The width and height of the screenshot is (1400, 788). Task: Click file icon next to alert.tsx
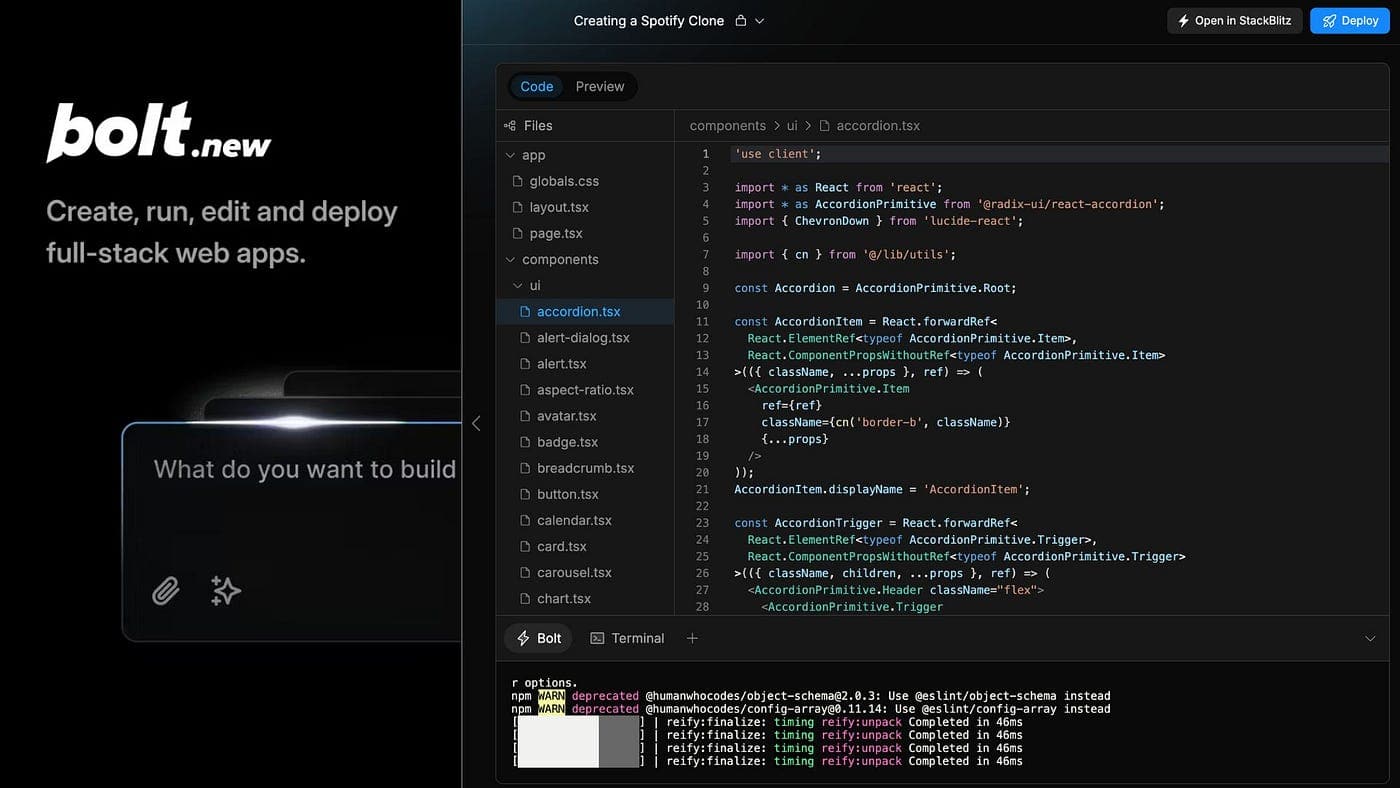tap(525, 363)
